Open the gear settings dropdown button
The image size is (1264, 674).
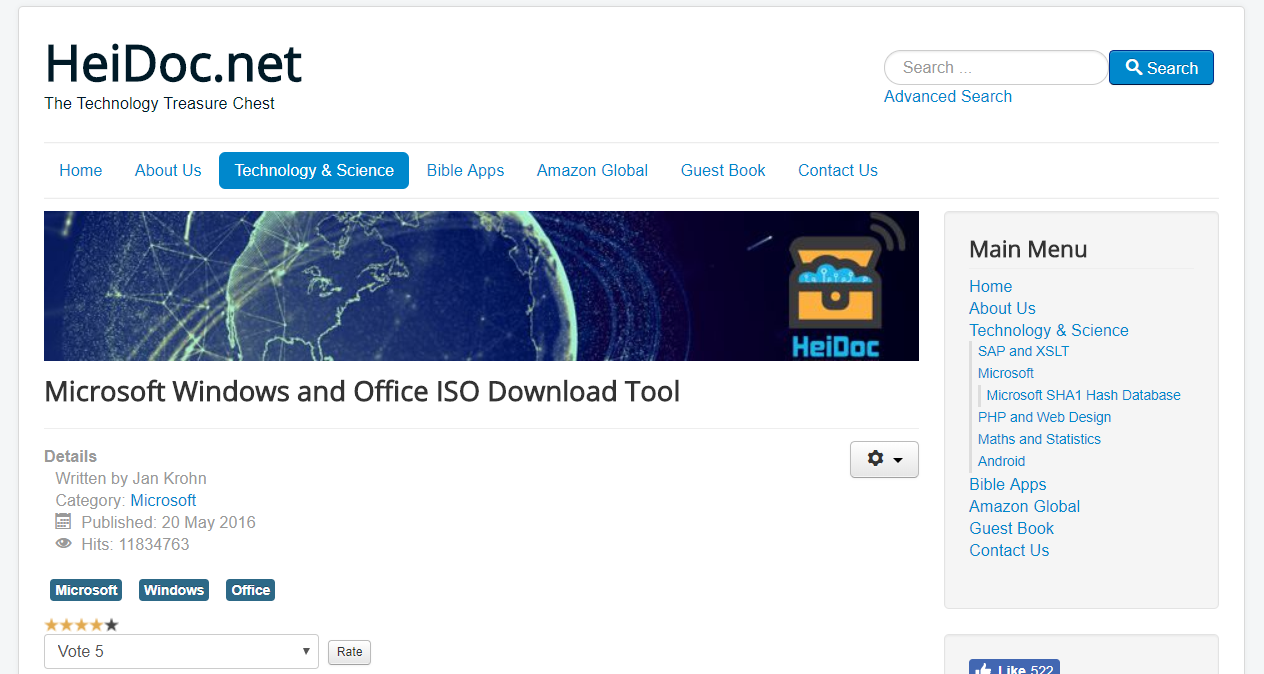point(884,459)
